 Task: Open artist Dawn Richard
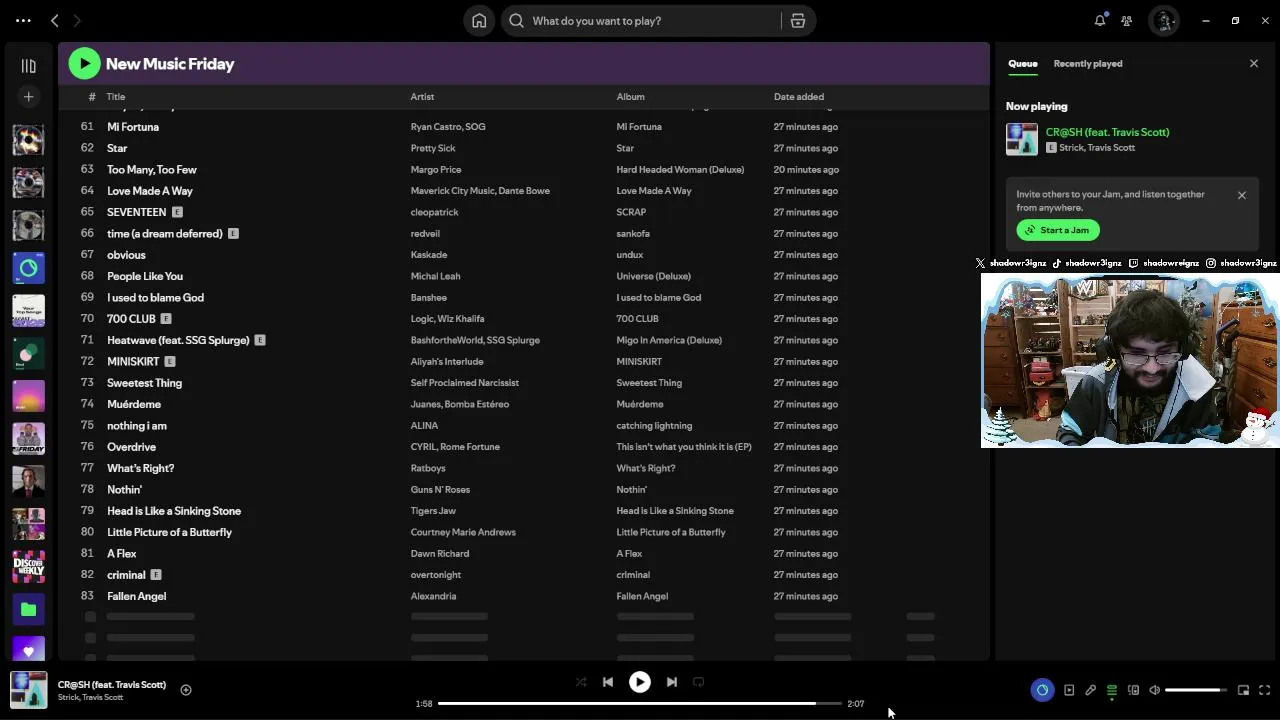tap(440, 554)
